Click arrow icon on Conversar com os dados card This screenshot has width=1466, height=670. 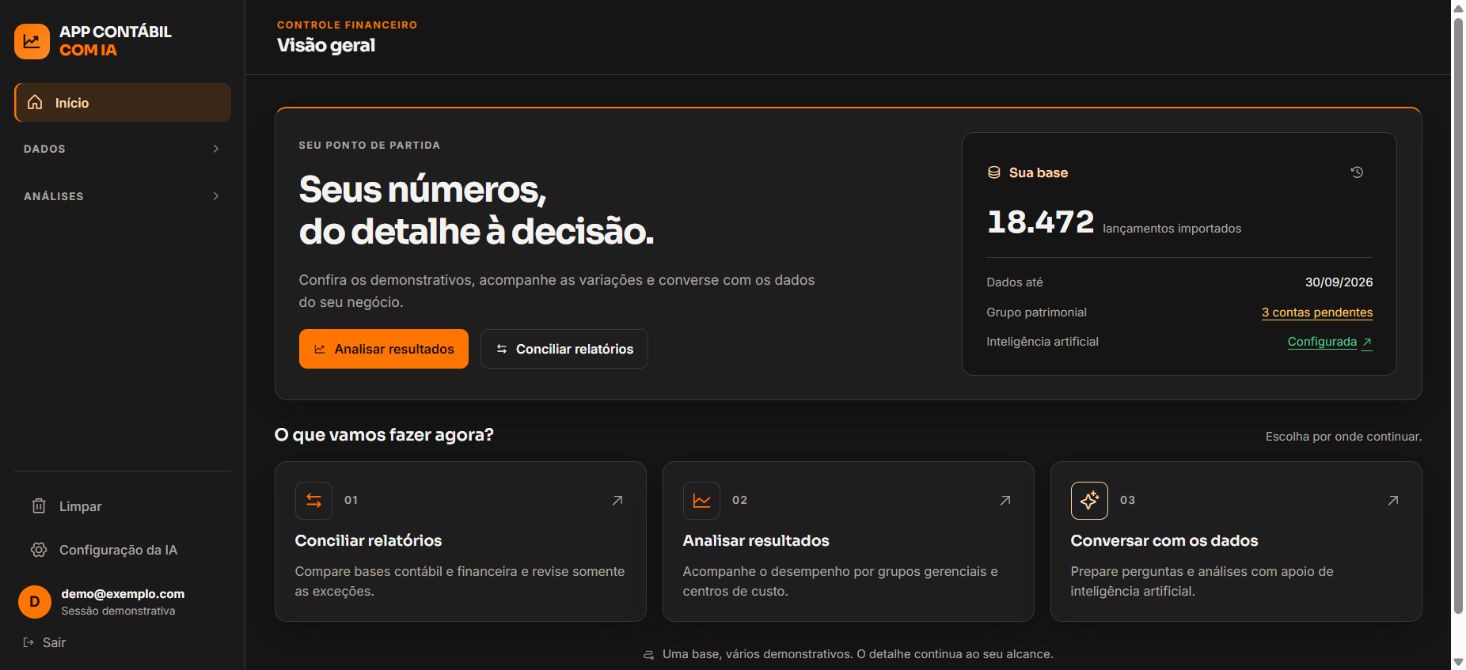1393,500
